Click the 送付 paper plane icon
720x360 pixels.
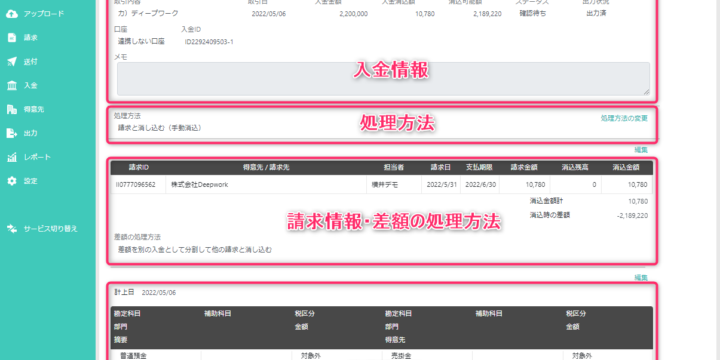point(12,62)
